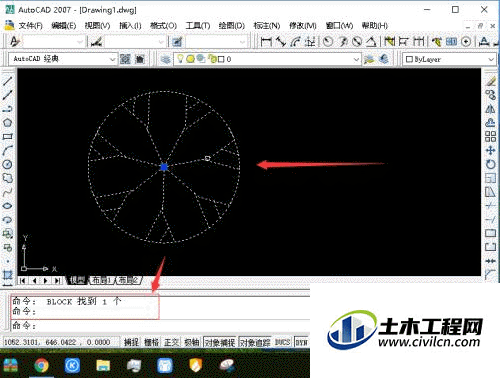Toggle DUCS in status bar
The width and height of the screenshot is (500, 378).
(282, 342)
